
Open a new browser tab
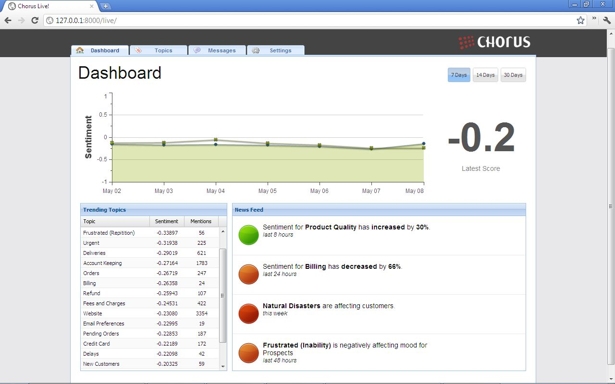[105, 6]
